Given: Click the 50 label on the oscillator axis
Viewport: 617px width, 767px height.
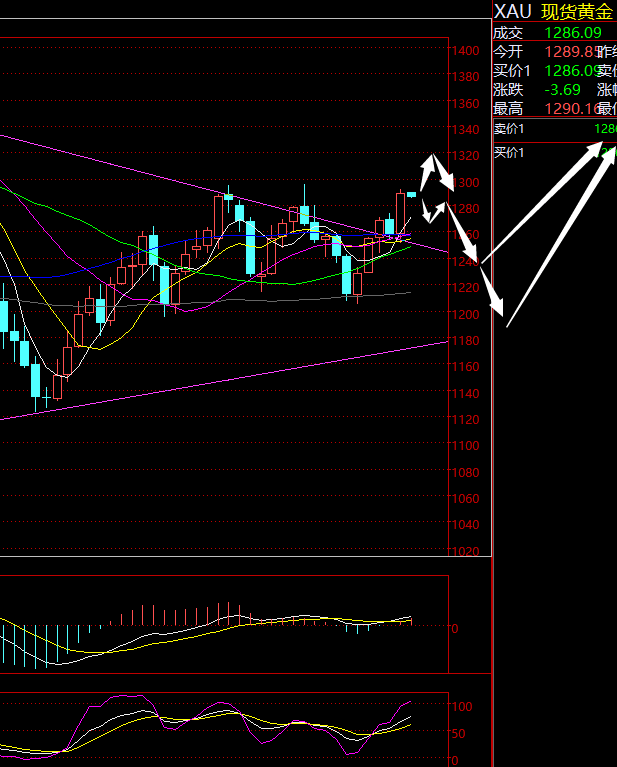Looking at the screenshot, I should click(x=458, y=734).
